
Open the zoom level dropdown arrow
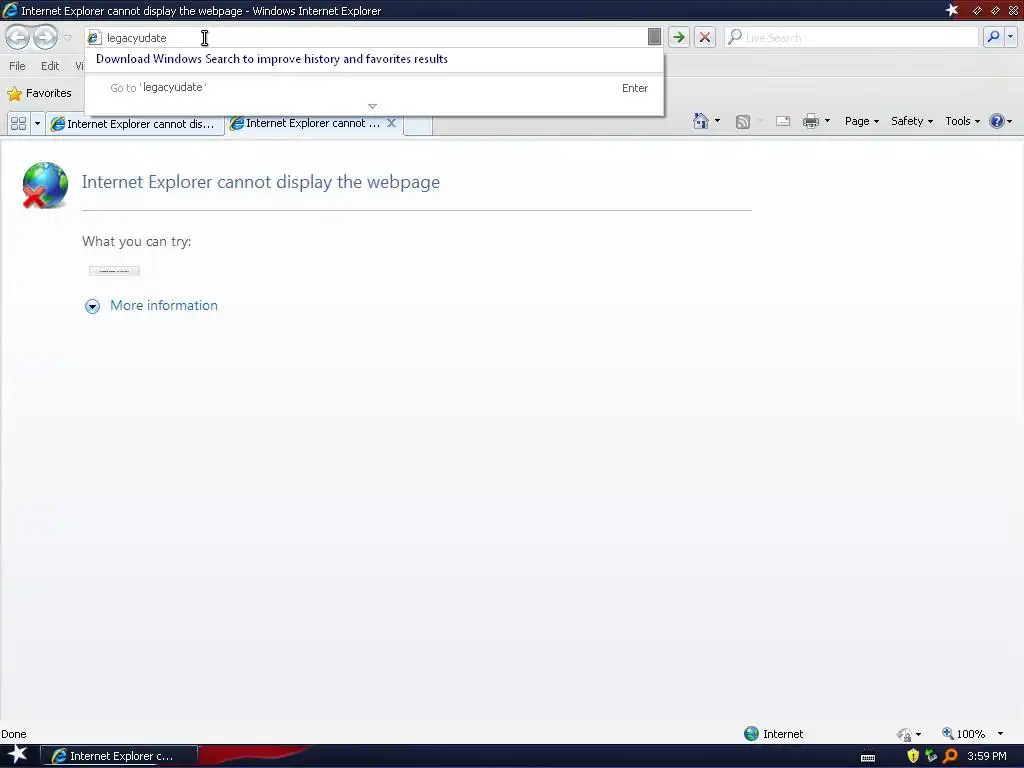click(x=1000, y=734)
